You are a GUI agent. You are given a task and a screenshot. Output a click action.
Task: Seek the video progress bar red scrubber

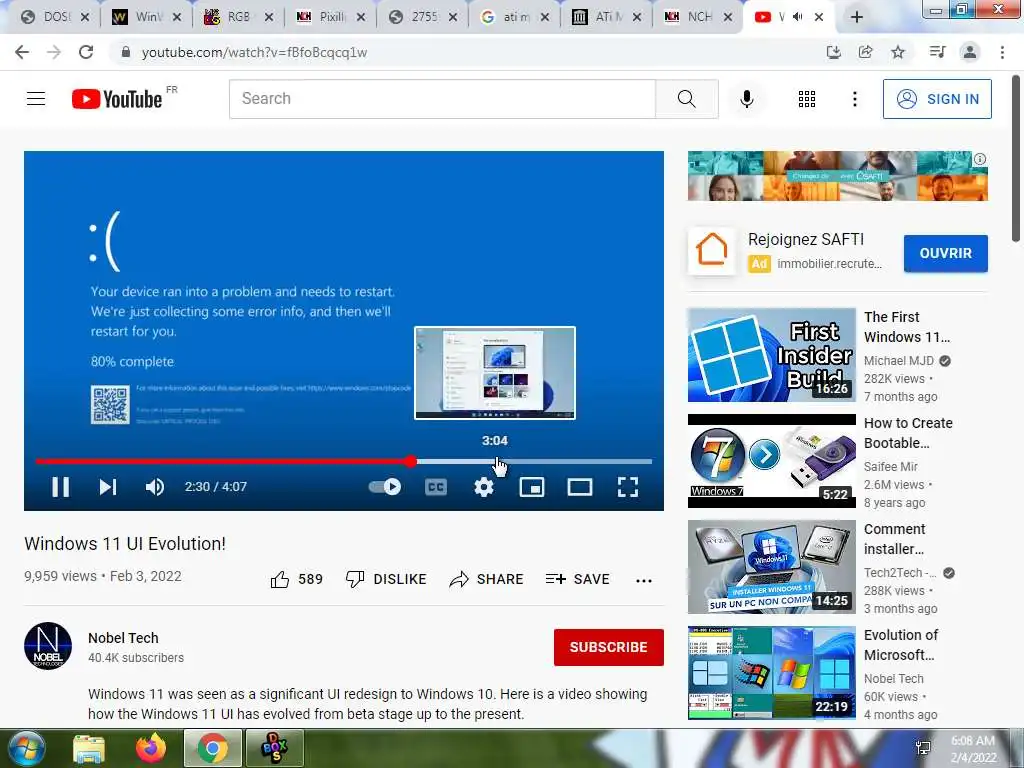pyautogui.click(x=410, y=461)
